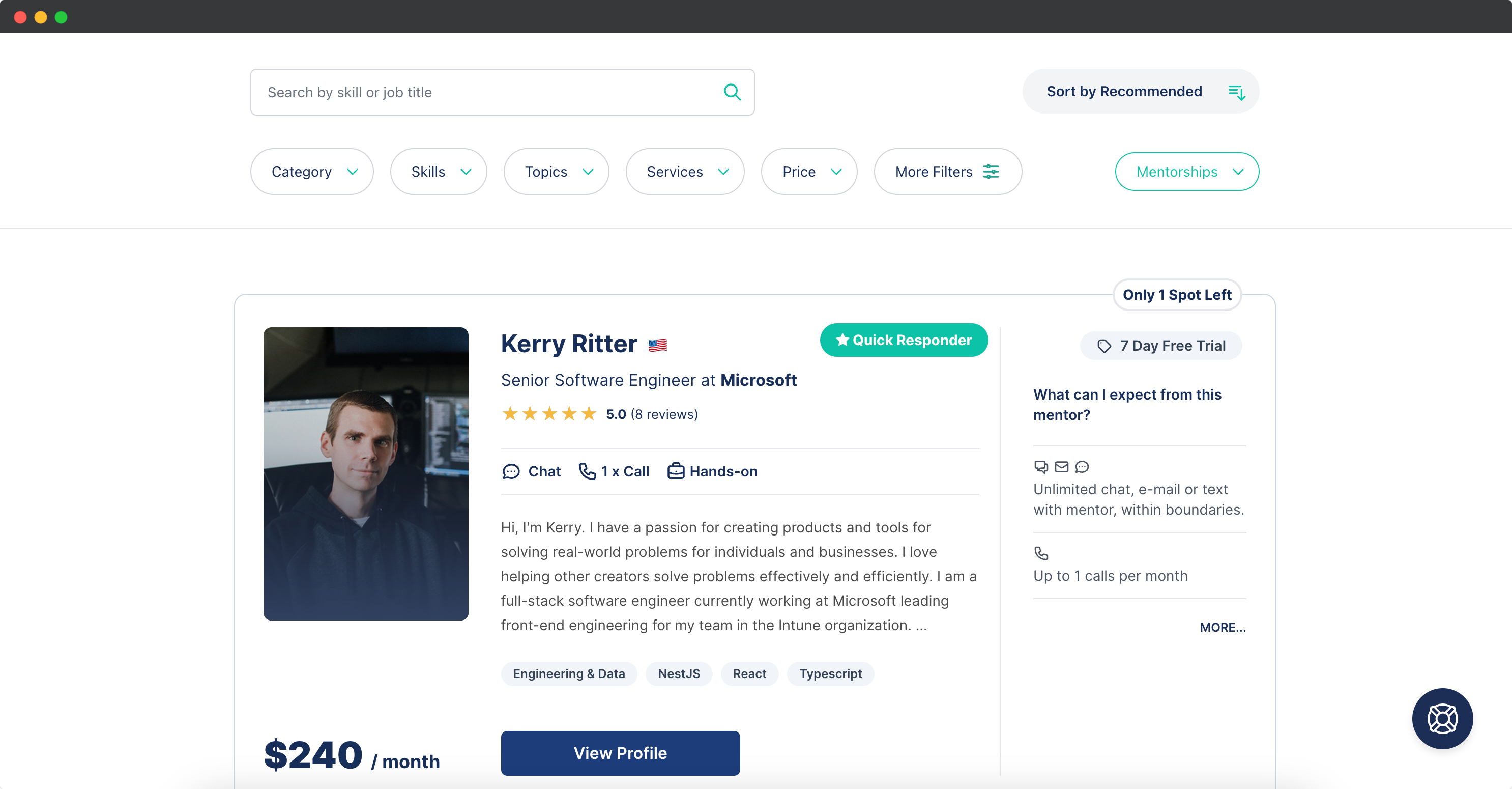Click the MORE... link

(1222, 628)
